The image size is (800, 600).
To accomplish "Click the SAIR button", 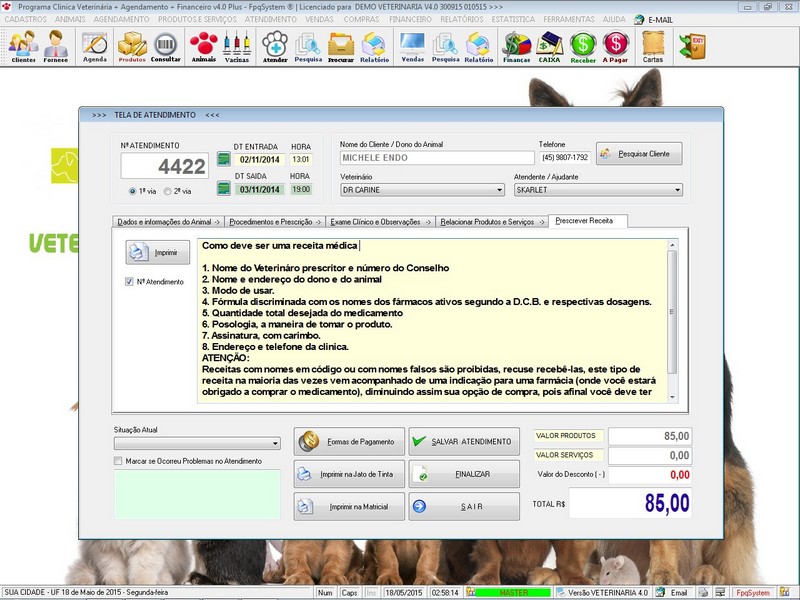I will tap(464, 506).
